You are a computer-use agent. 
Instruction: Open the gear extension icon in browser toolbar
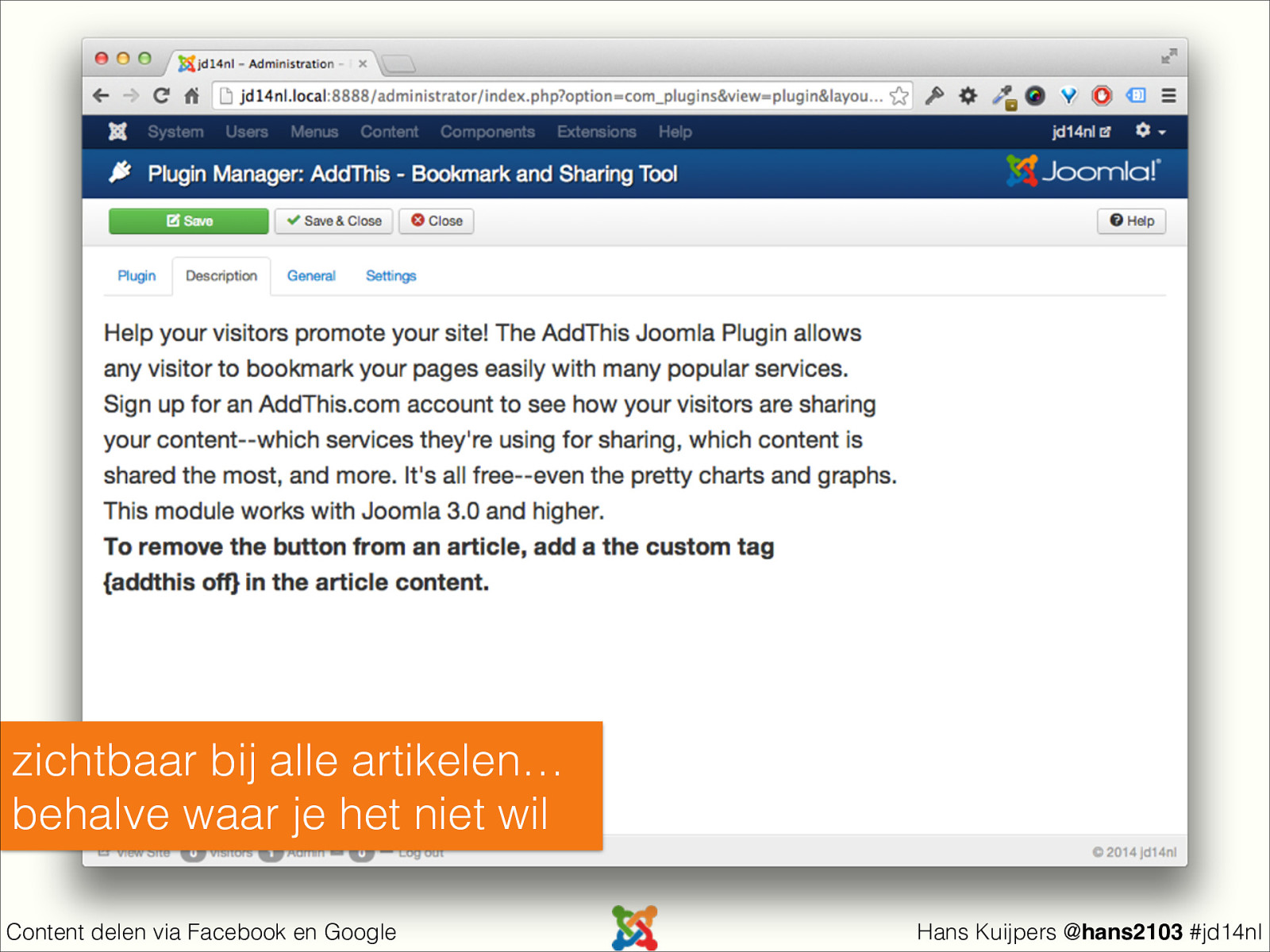(968, 96)
